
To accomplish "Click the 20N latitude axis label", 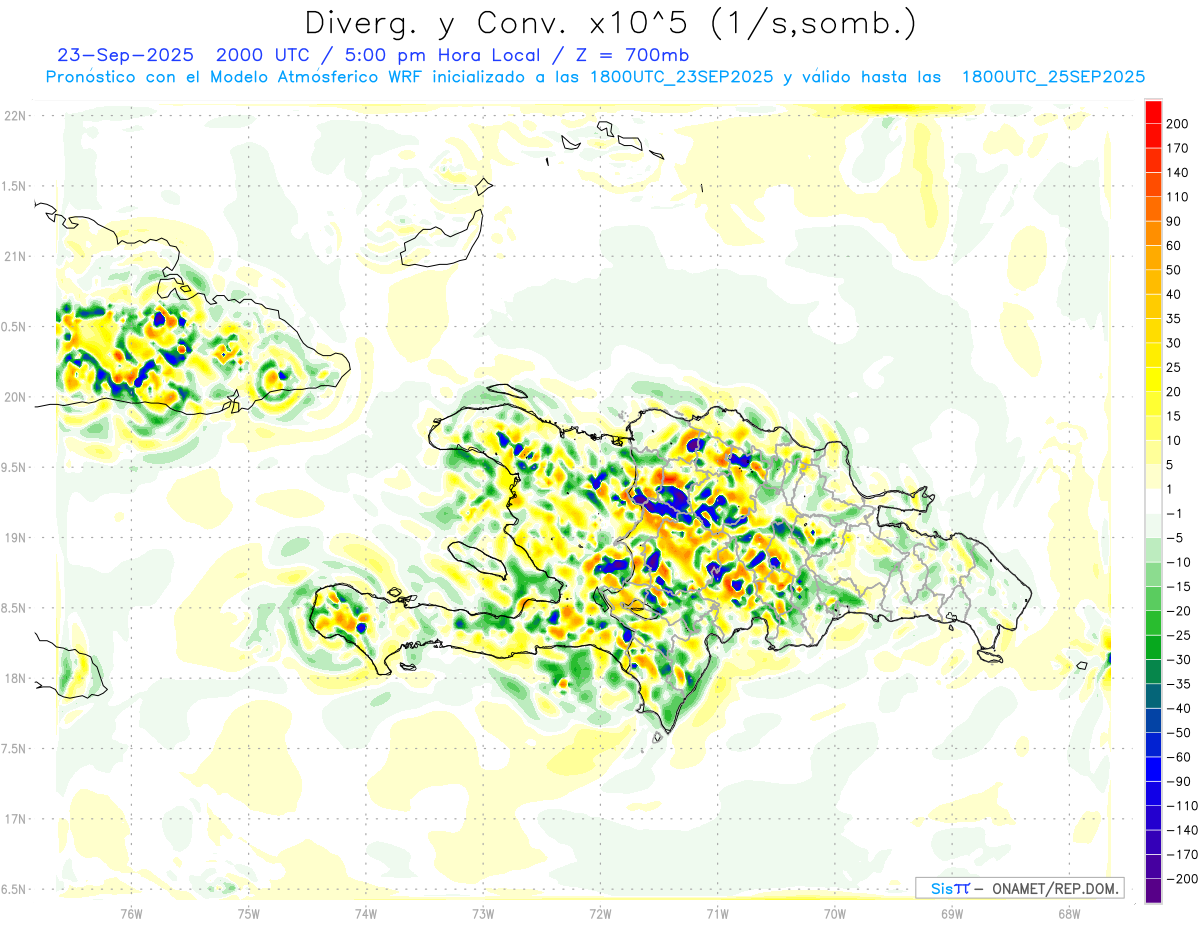I will point(16,397).
